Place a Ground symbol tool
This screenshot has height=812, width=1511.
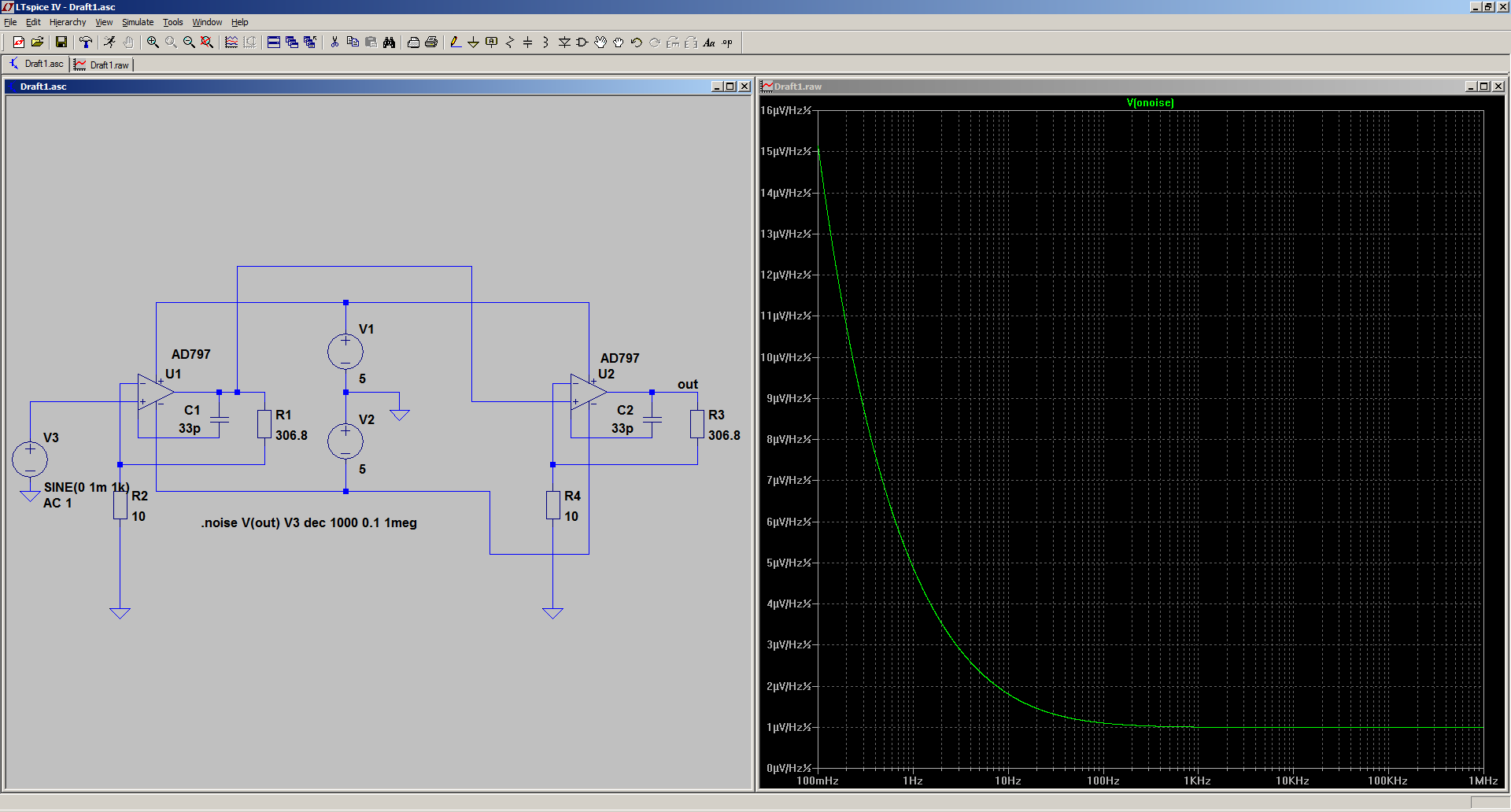click(474, 42)
